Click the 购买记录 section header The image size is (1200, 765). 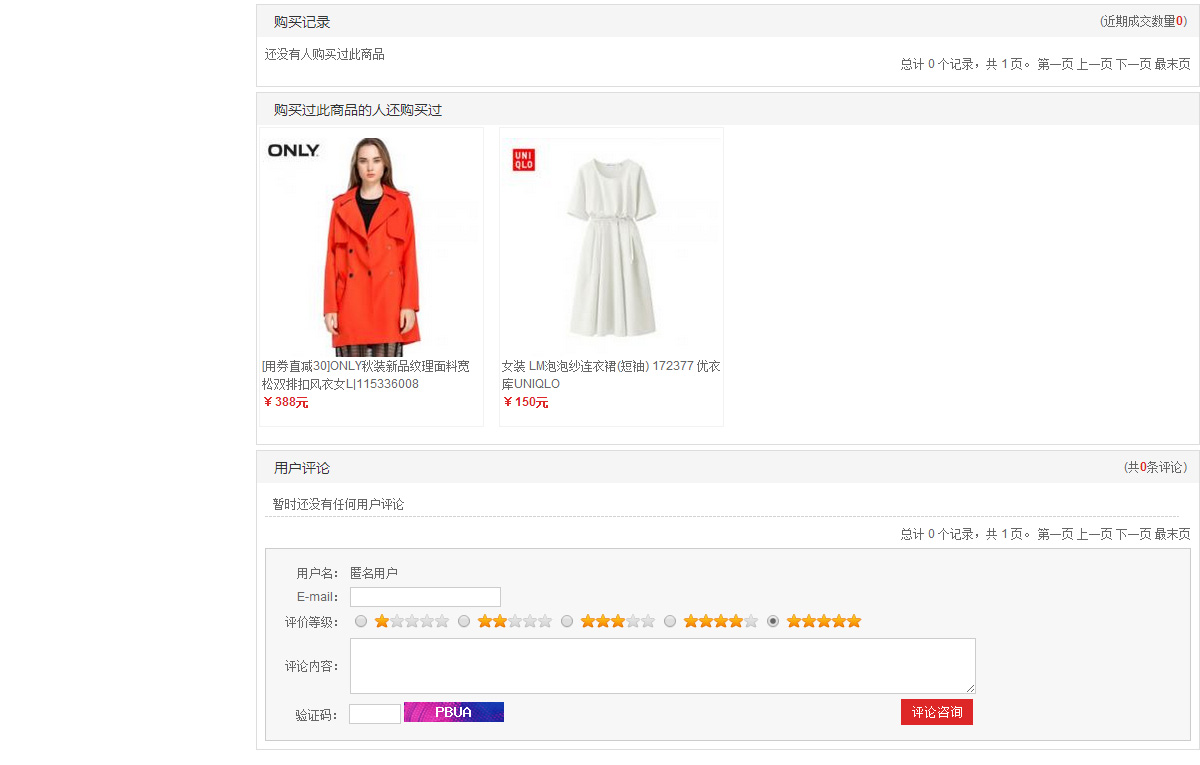[x=302, y=22]
